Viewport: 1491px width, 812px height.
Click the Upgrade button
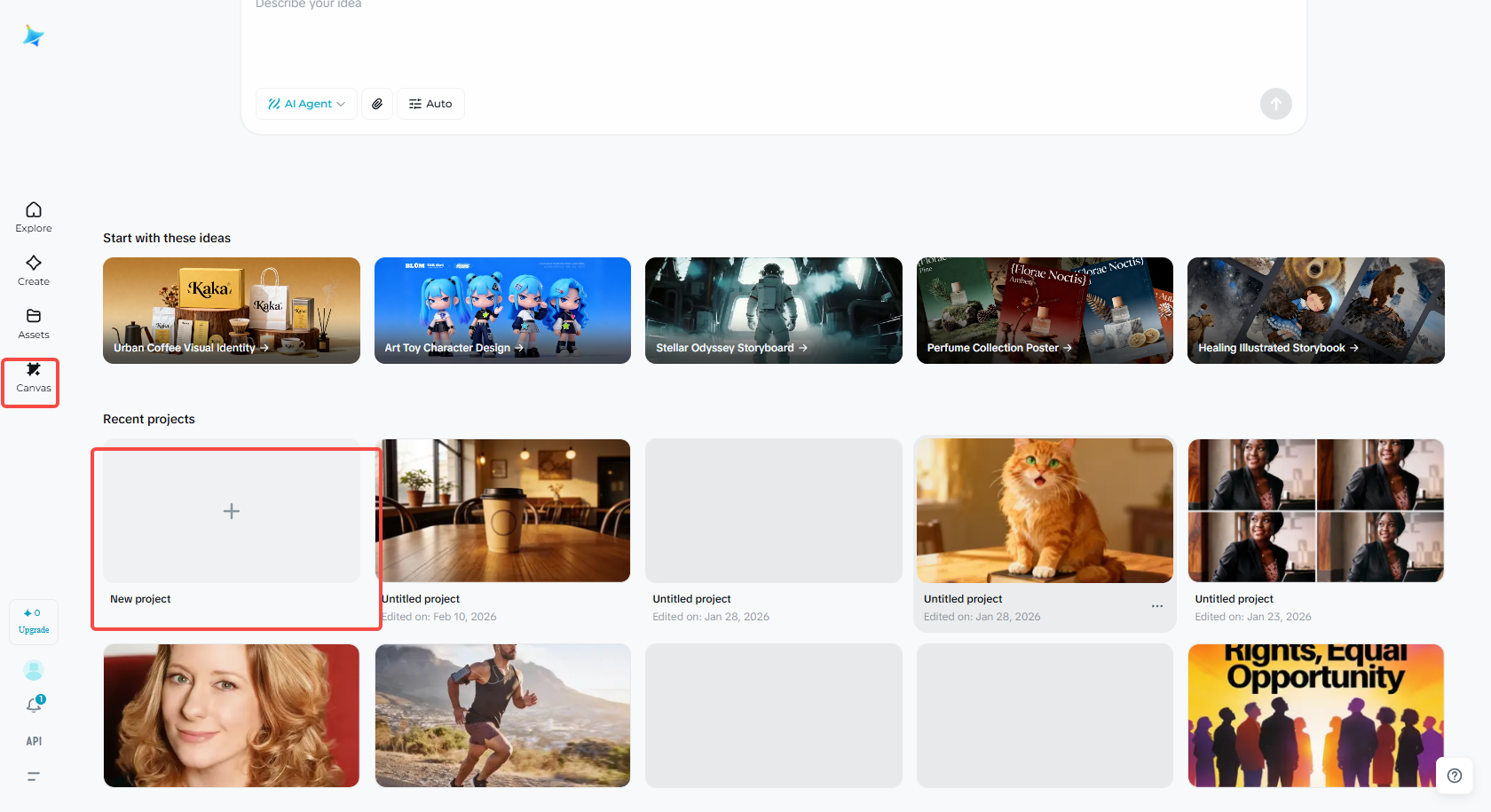33,621
